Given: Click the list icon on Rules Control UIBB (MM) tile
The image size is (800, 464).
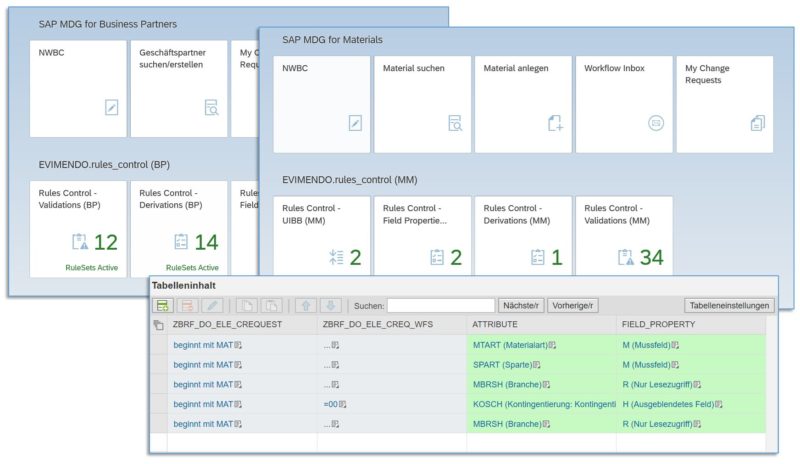Looking at the screenshot, I should pos(336,257).
